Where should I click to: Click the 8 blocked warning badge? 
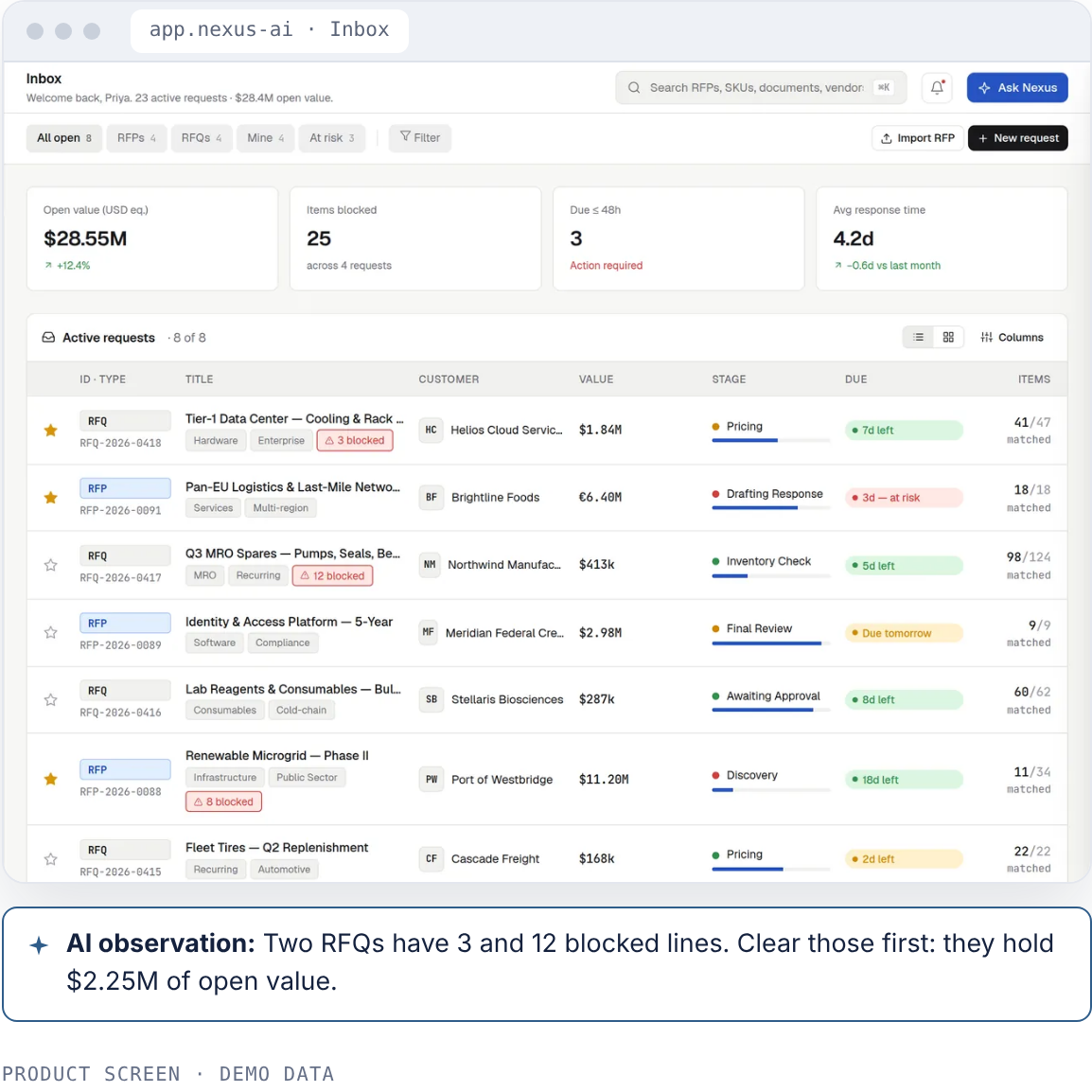pos(223,801)
